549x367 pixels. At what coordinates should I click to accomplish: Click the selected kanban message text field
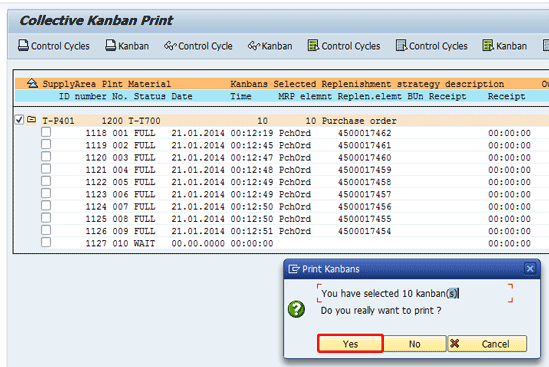point(415,293)
